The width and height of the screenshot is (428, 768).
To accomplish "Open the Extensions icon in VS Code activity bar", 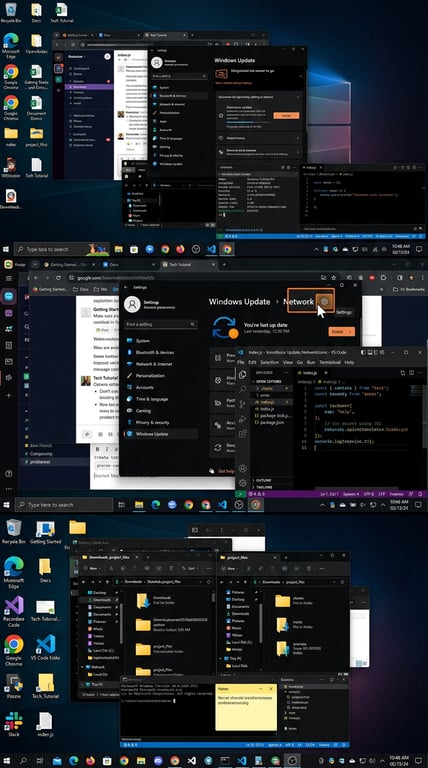I will [x=242, y=433].
